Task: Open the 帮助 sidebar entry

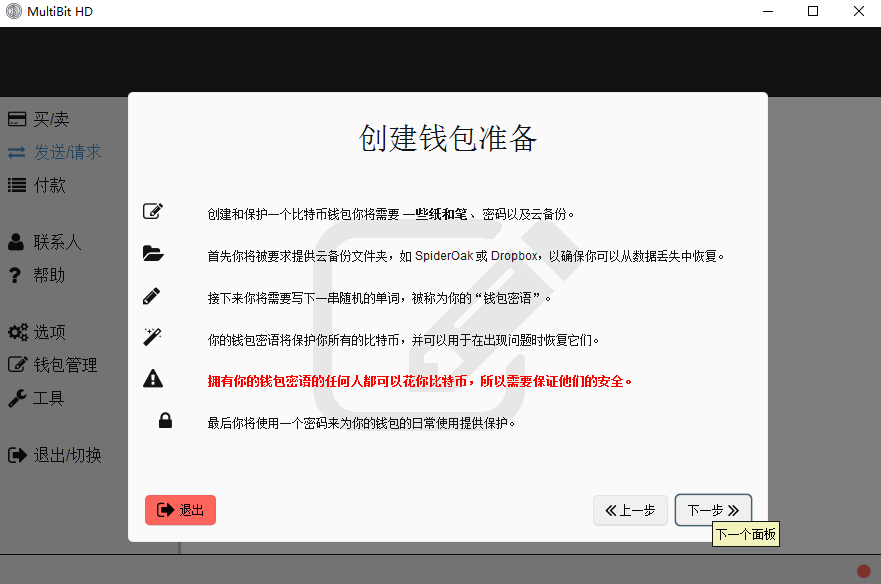Action: point(50,274)
